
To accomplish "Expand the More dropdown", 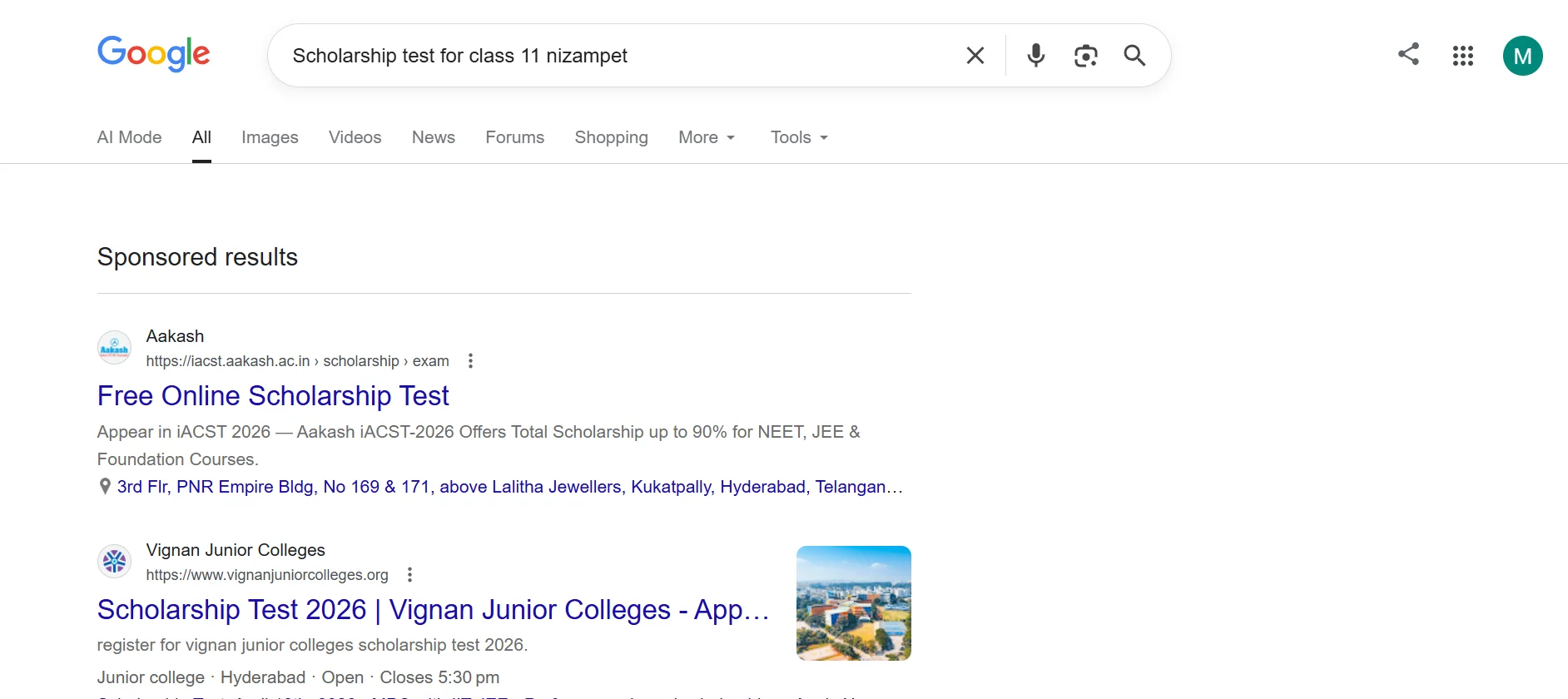I will 707,137.
